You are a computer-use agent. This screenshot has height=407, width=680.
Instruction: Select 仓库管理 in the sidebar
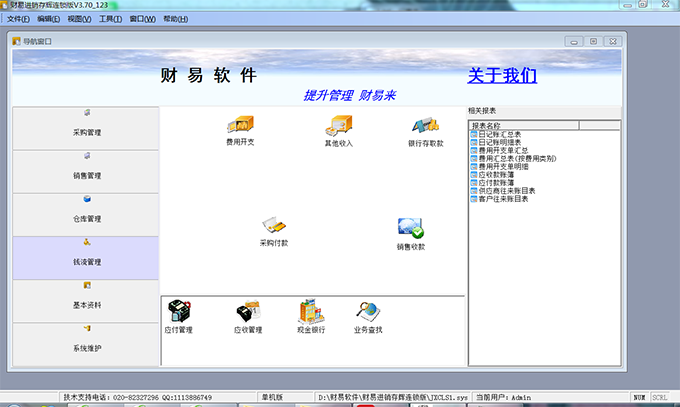[86, 215]
